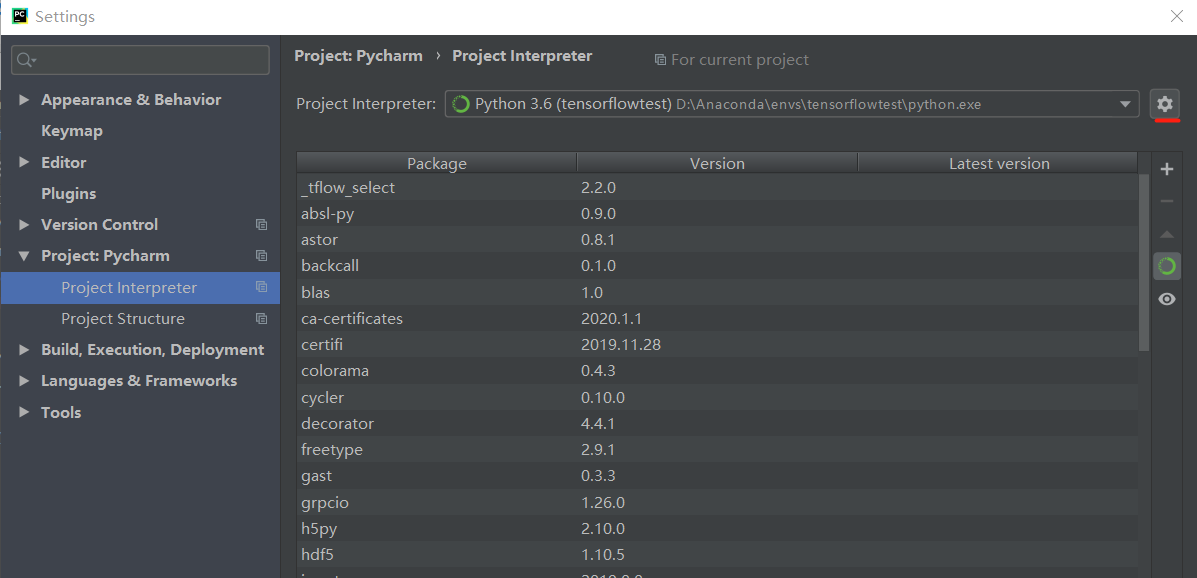Click search magnifier icon in settings search

coord(27,60)
